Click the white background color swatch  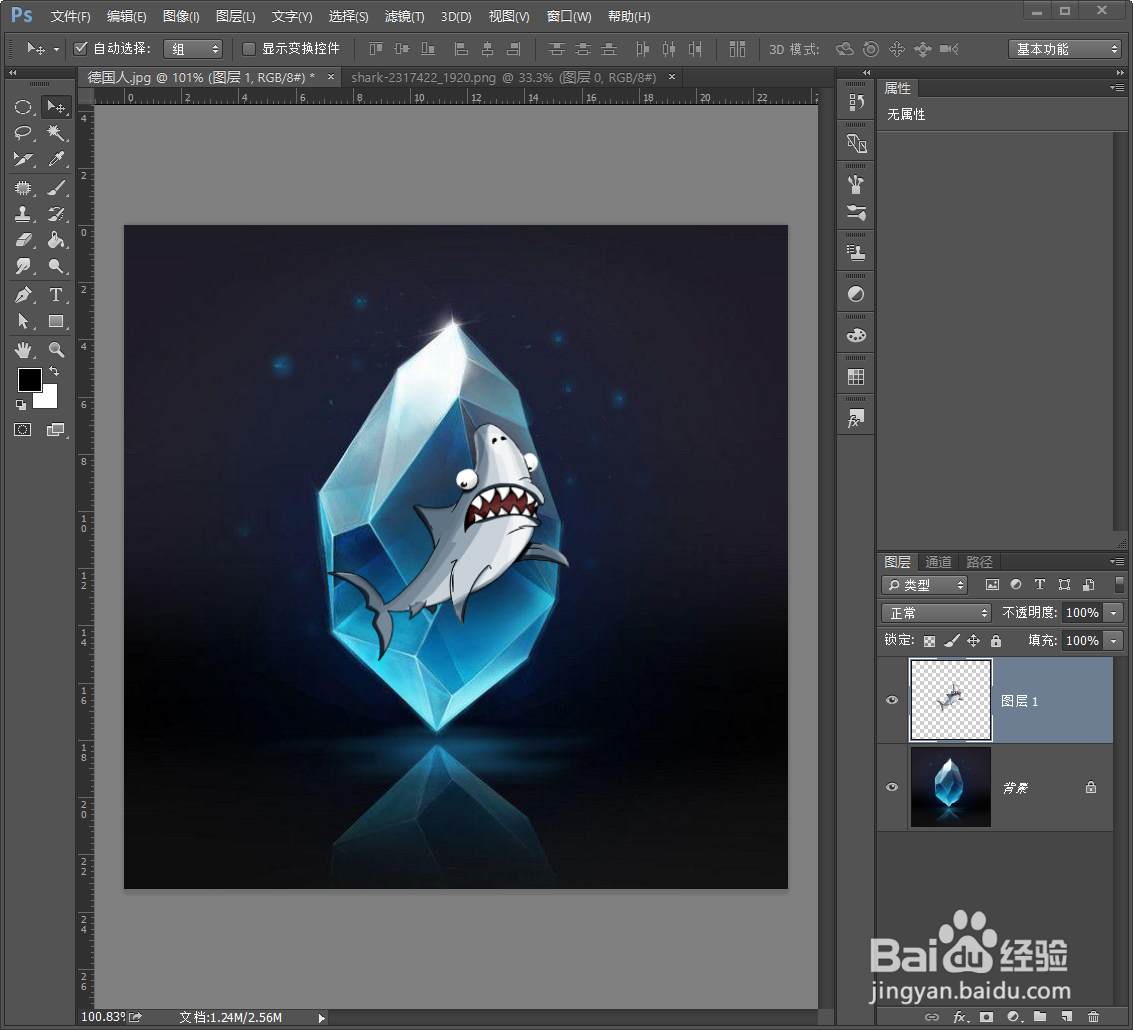coord(49,401)
